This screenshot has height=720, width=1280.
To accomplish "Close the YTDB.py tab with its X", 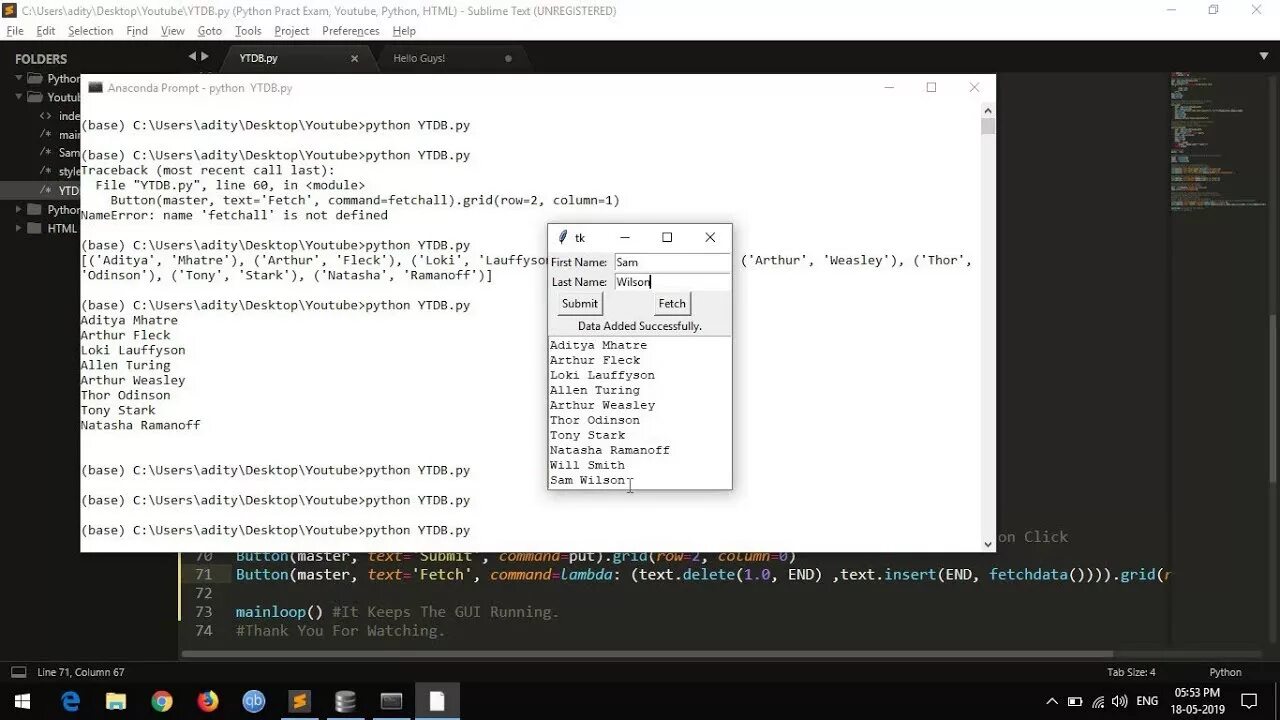I will click(354, 58).
